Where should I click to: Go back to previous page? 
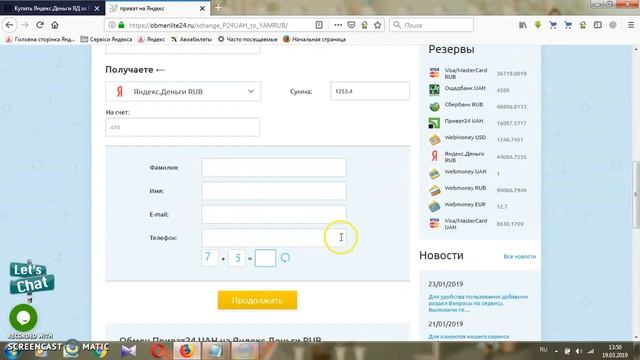pyautogui.click(x=9, y=25)
